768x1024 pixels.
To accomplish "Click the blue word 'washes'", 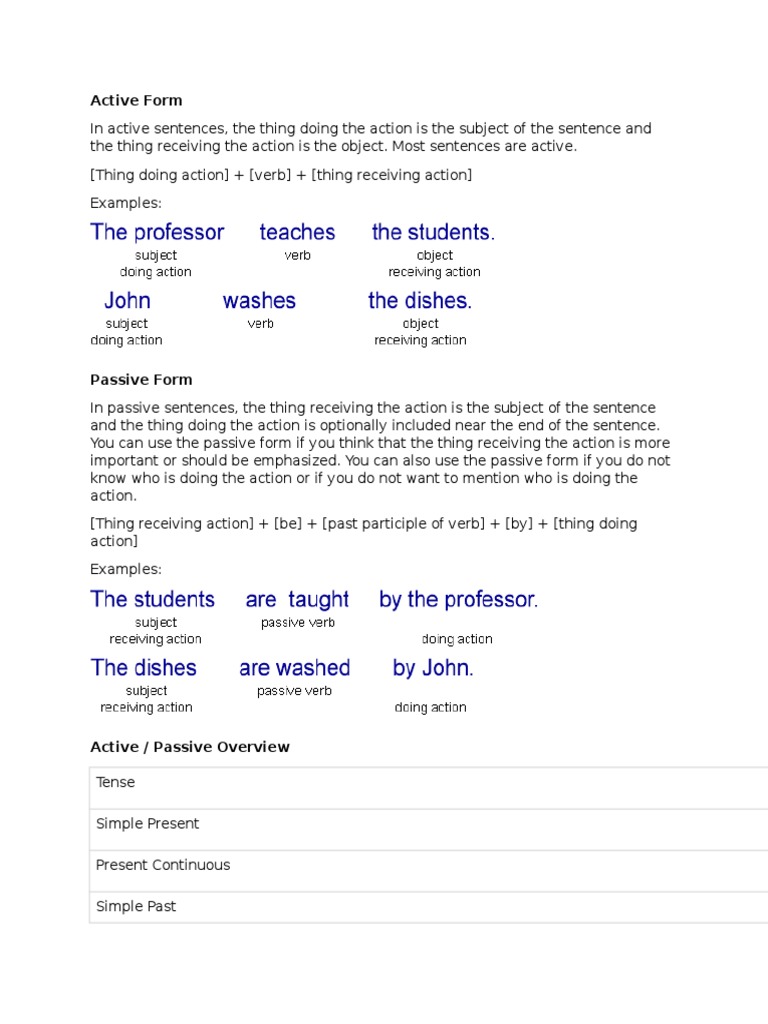I will click(x=259, y=300).
